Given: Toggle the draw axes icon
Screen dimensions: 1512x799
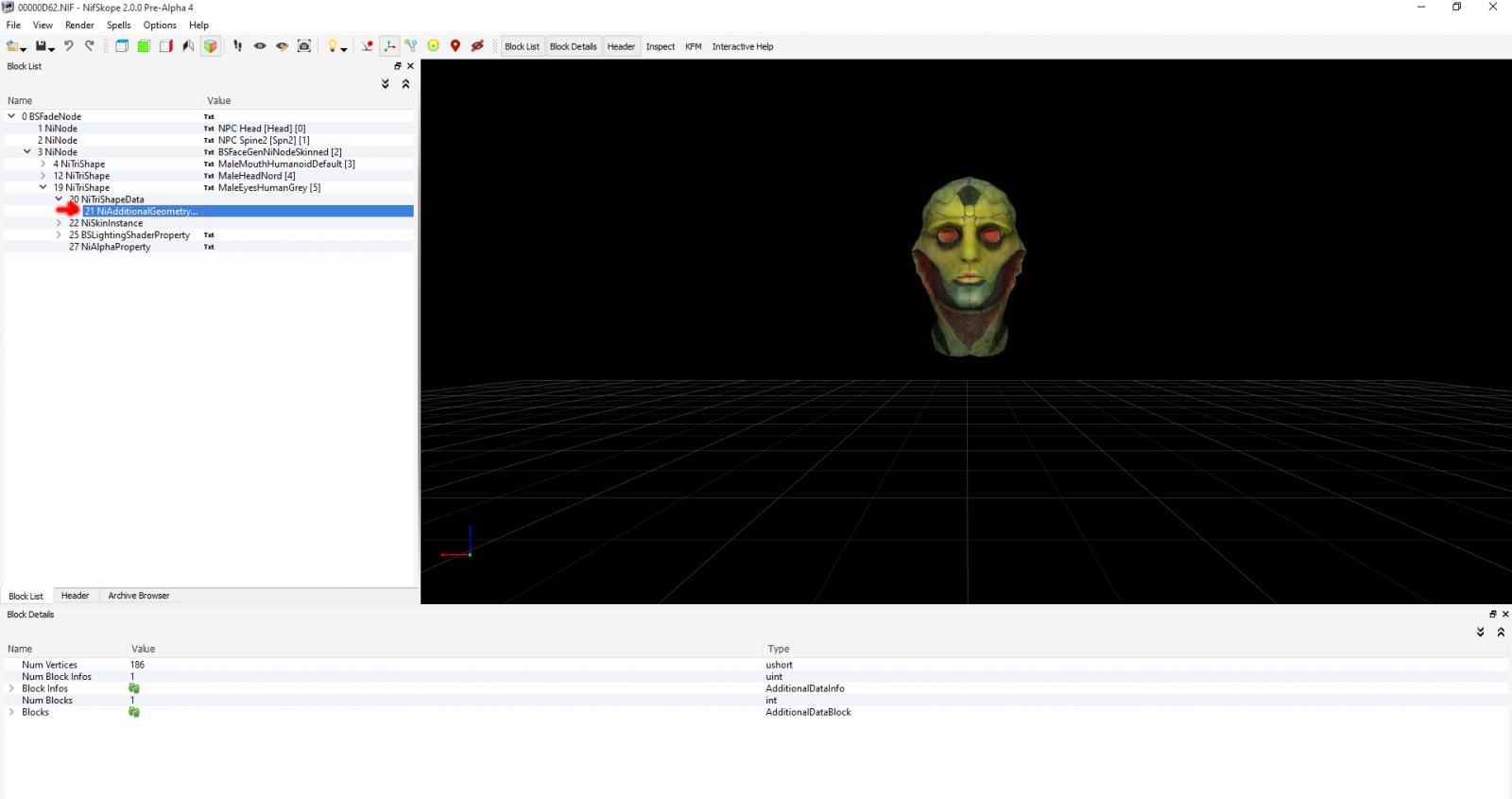Looking at the screenshot, I should pyautogui.click(x=389, y=46).
